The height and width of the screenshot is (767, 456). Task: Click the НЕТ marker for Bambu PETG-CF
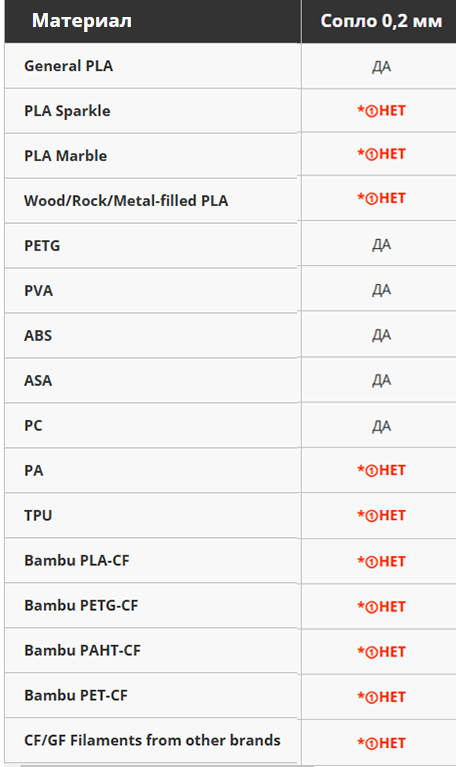click(x=381, y=607)
